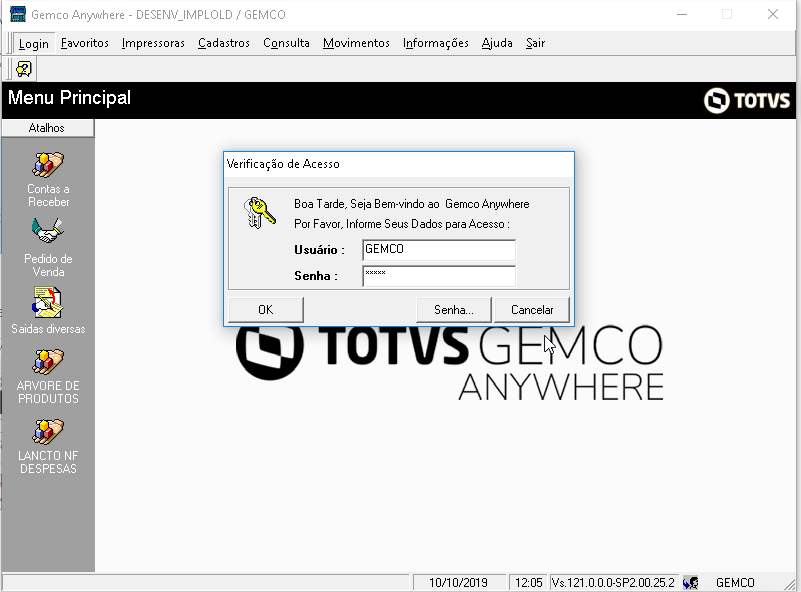Click the Gemco Anywhere title bar app icon
801x592 pixels.
(x=18, y=14)
